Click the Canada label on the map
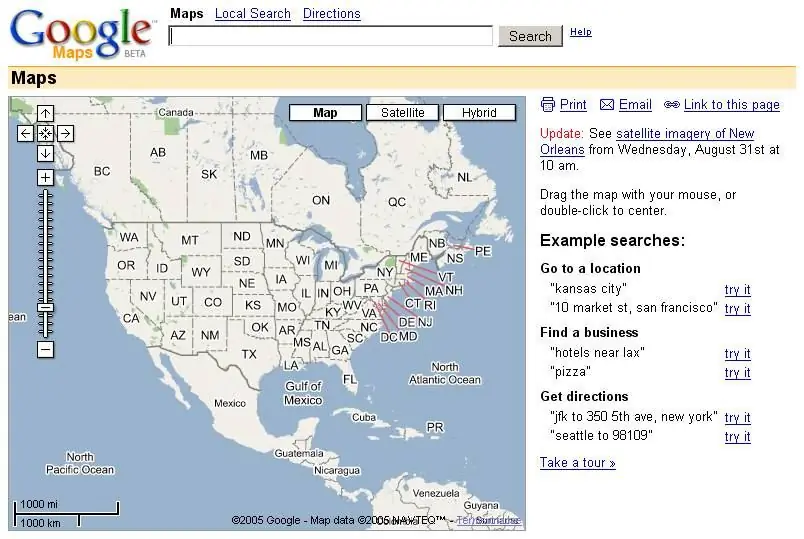The image size is (804, 539). [x=175, y=112]
